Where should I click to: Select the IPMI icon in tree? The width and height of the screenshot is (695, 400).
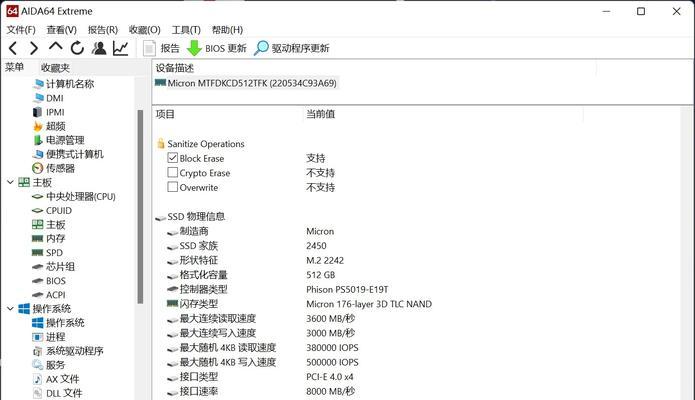click(37, 112)
